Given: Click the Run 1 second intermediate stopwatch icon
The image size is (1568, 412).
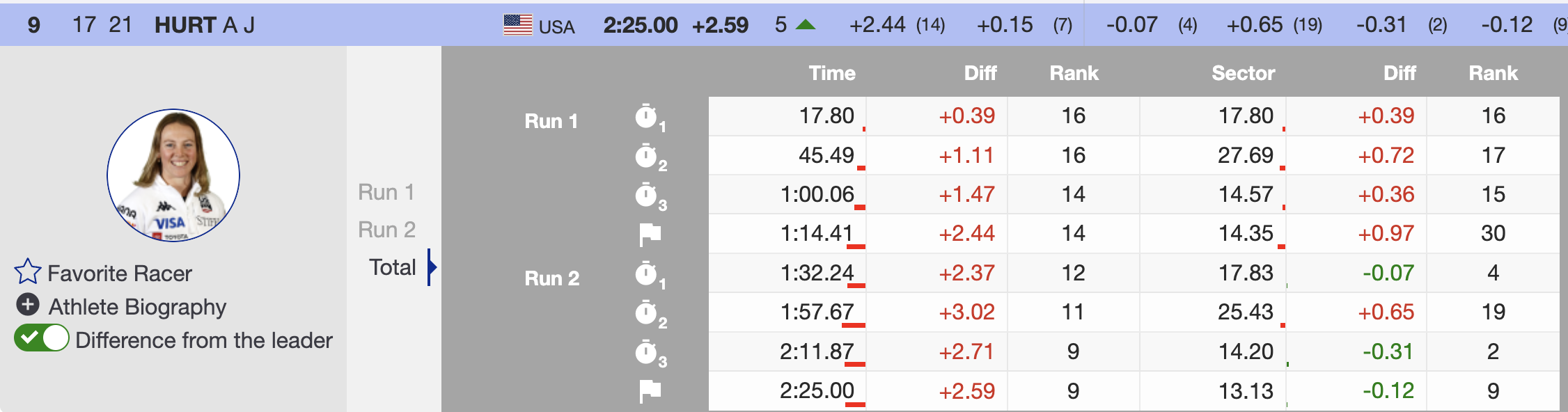Looking at the screenshot, I should pos(648,157).
